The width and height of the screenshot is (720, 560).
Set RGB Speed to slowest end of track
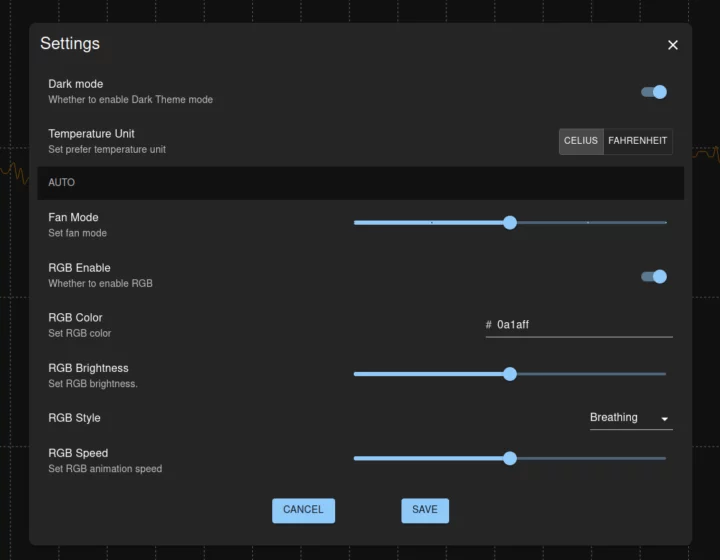point(355,459)
